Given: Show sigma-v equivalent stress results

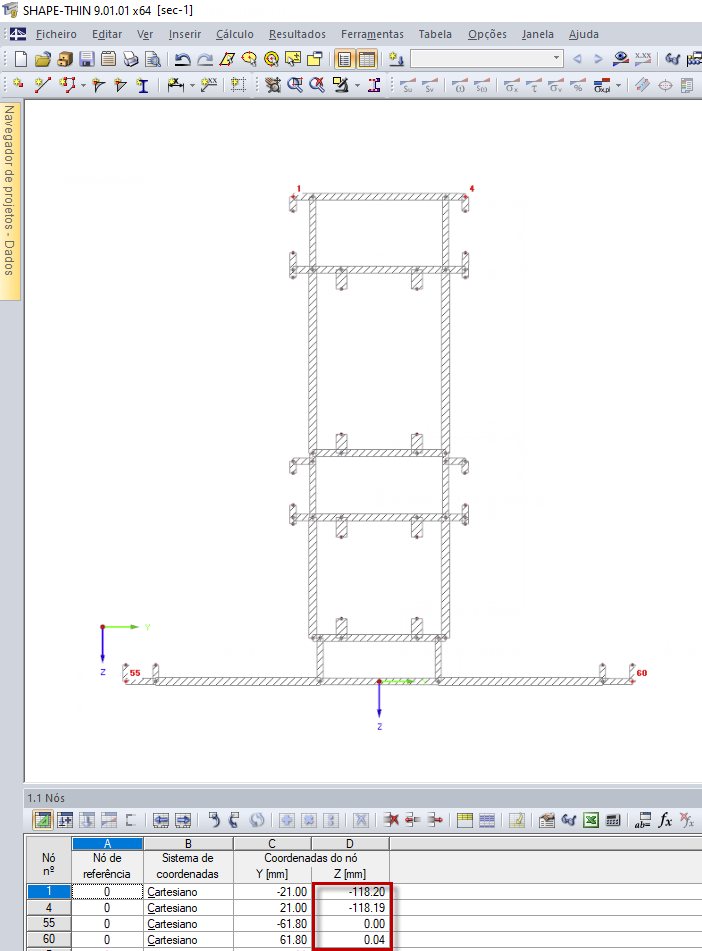Looking at the screenshot, I should (556, 85).
